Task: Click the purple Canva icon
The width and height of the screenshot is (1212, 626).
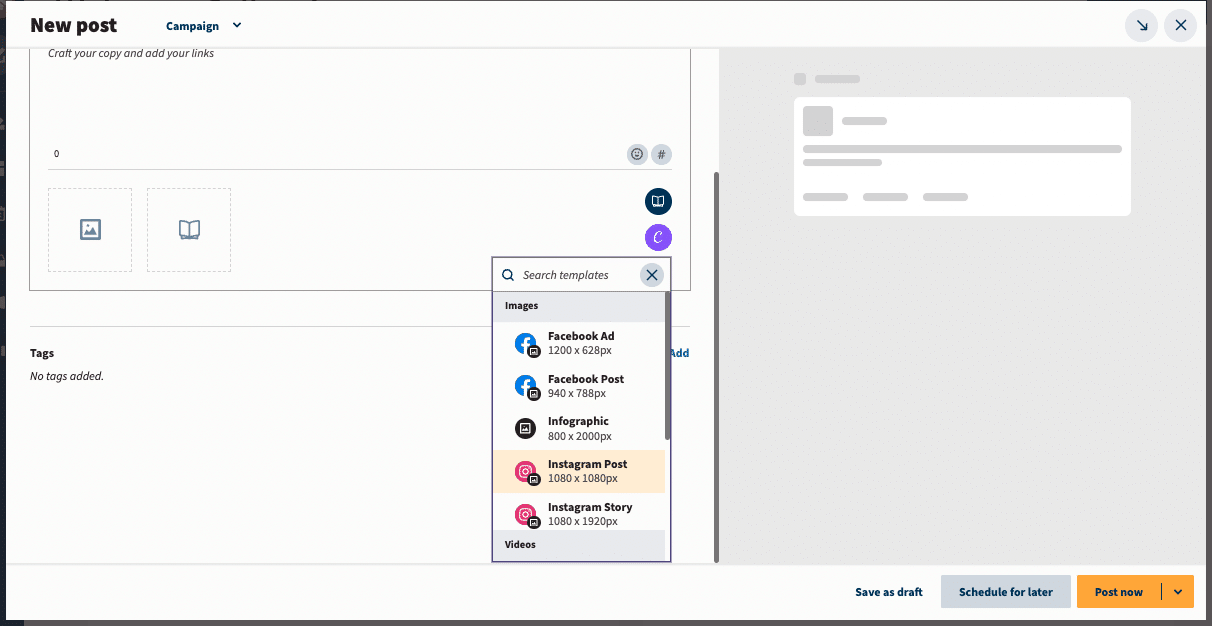Action: (x=658, y=237)
